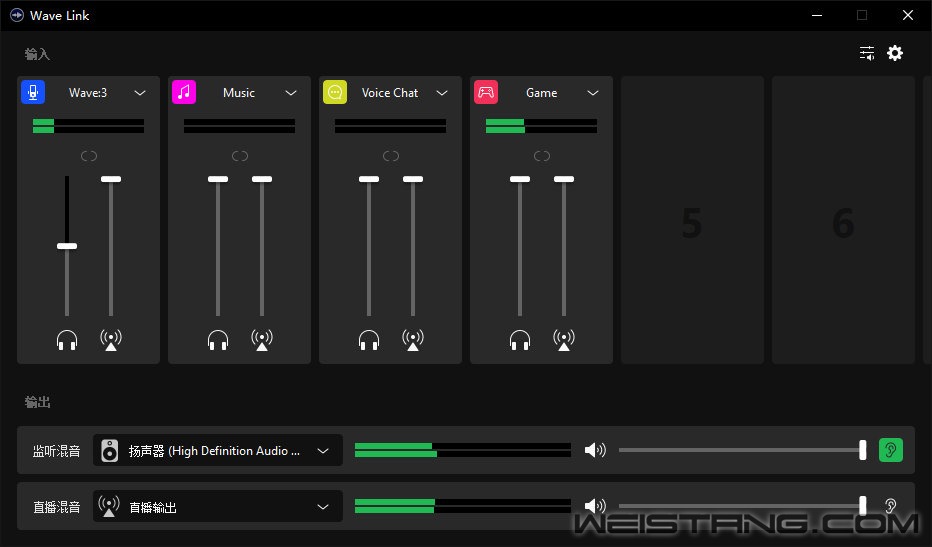Click the Game input level meter

click(541, 126)
